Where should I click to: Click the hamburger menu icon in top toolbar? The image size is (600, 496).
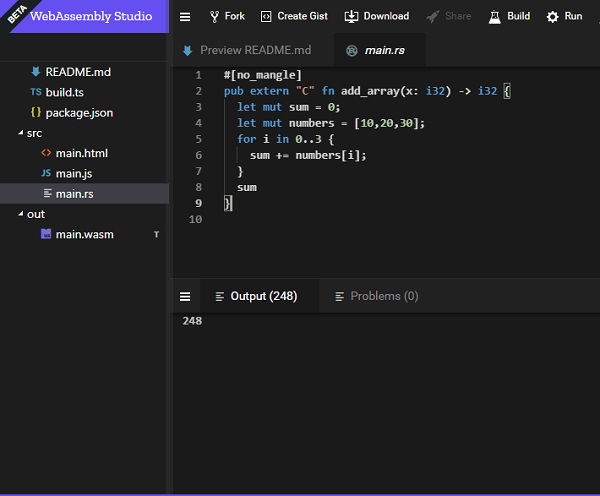coord(185,17)
